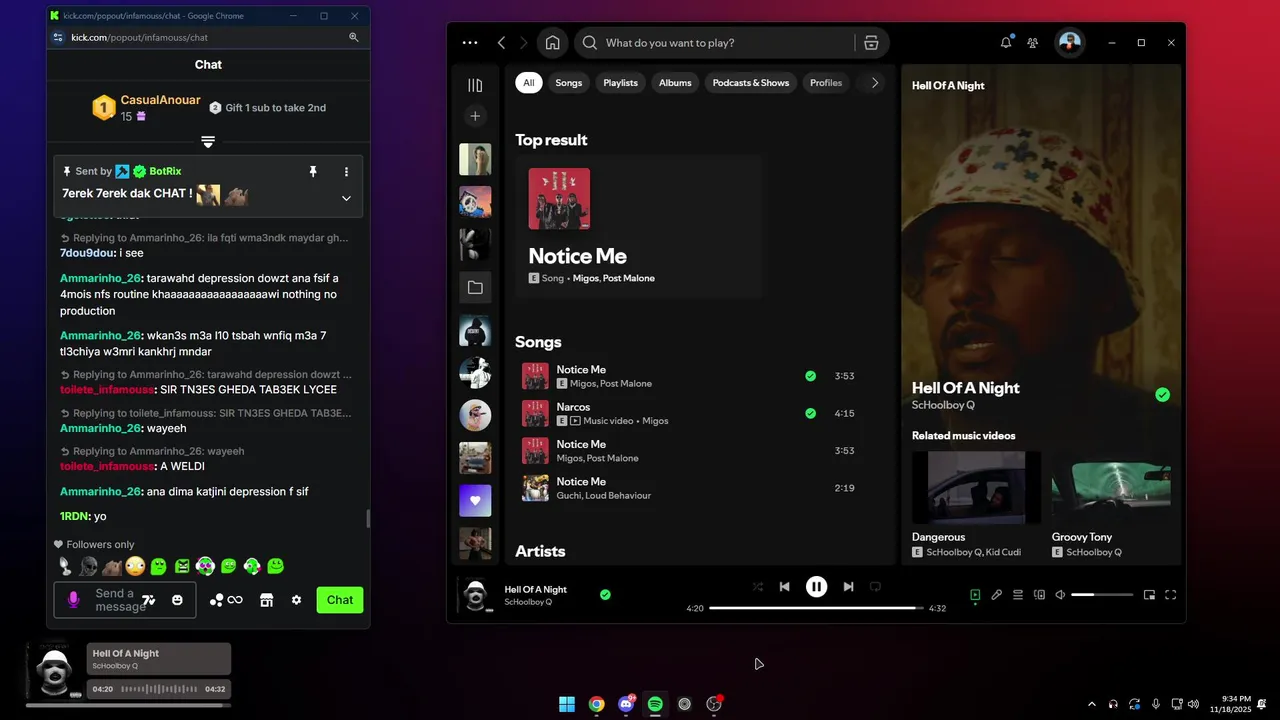Go to Spotify Home
The width and height of the screenshot is (1280, 720).
552,43
